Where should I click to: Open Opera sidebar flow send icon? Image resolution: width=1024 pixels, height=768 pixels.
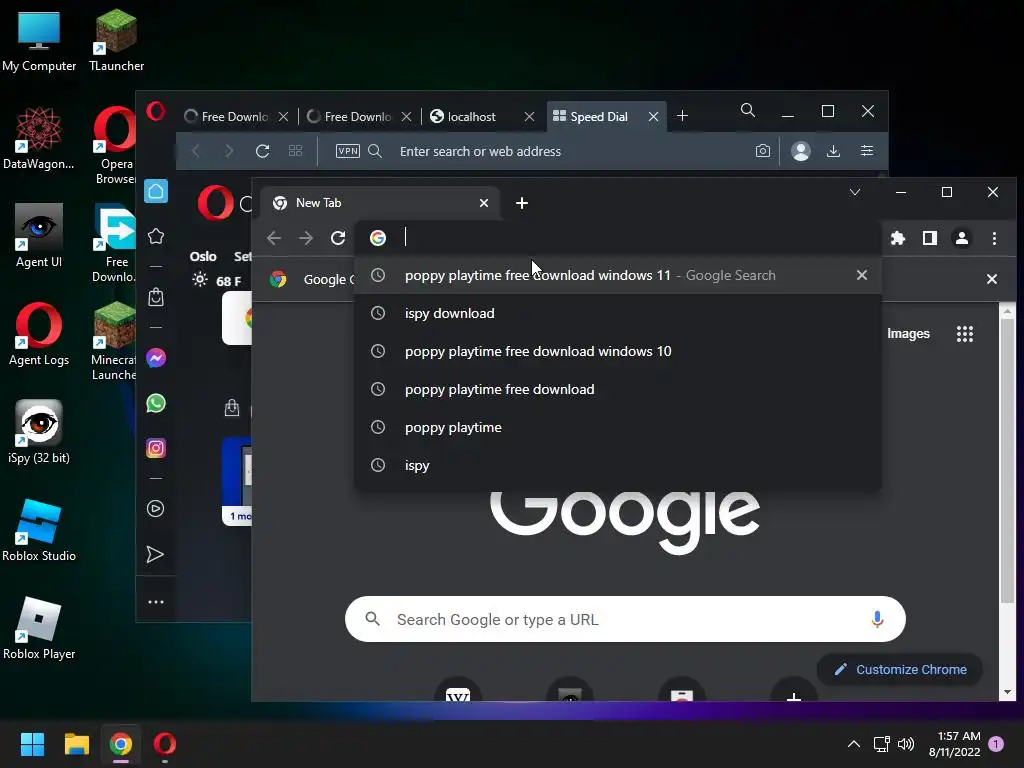[155, 554]
